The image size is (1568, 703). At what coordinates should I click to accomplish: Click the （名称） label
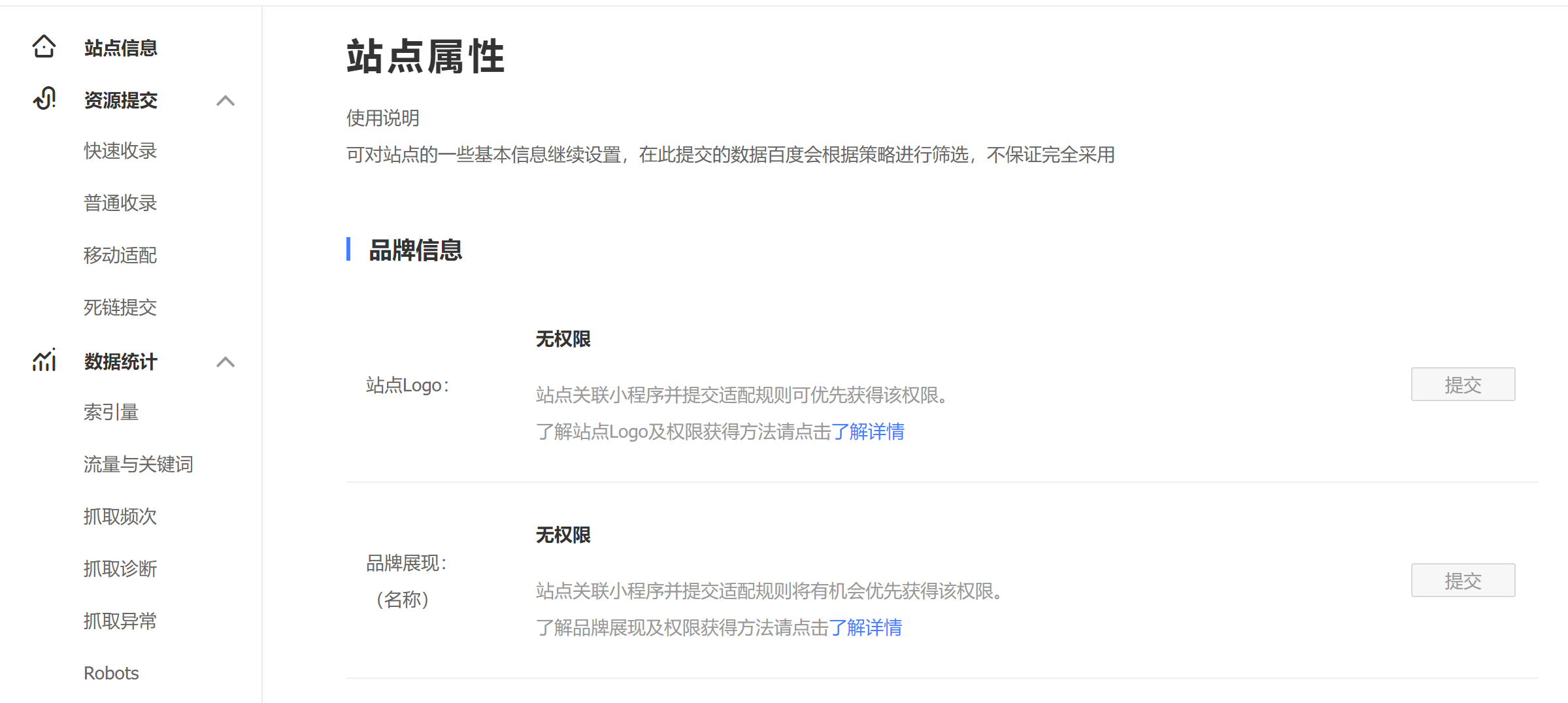tap(403, 599)
